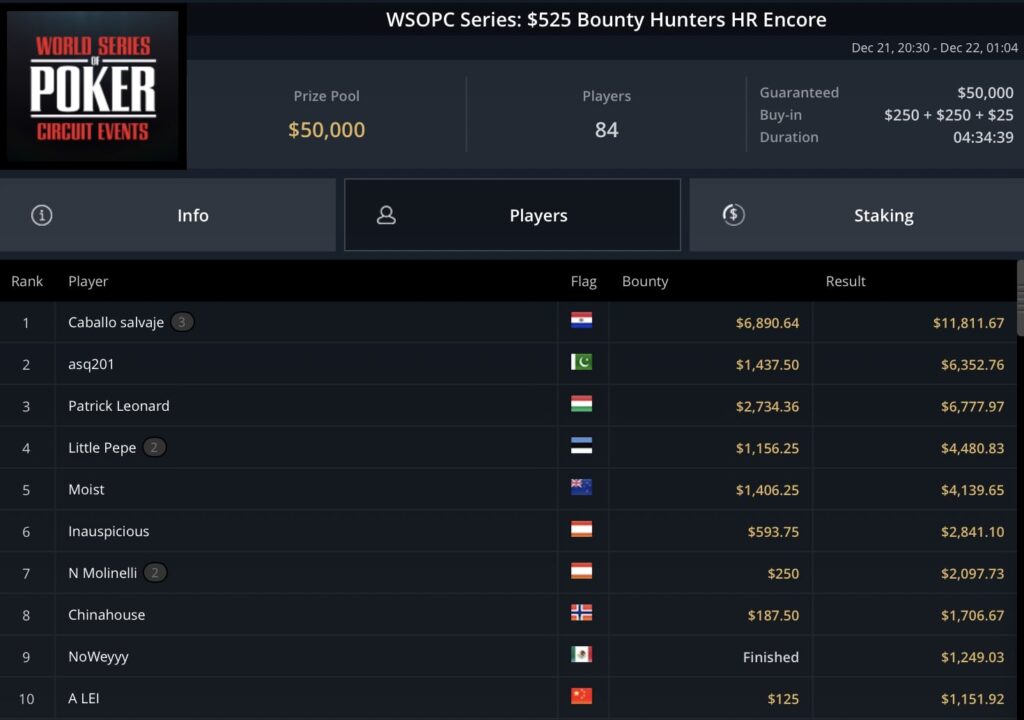Click the flag in the Moist row
This screenshot has height=720, width=1024.
(x=581, y=488)
